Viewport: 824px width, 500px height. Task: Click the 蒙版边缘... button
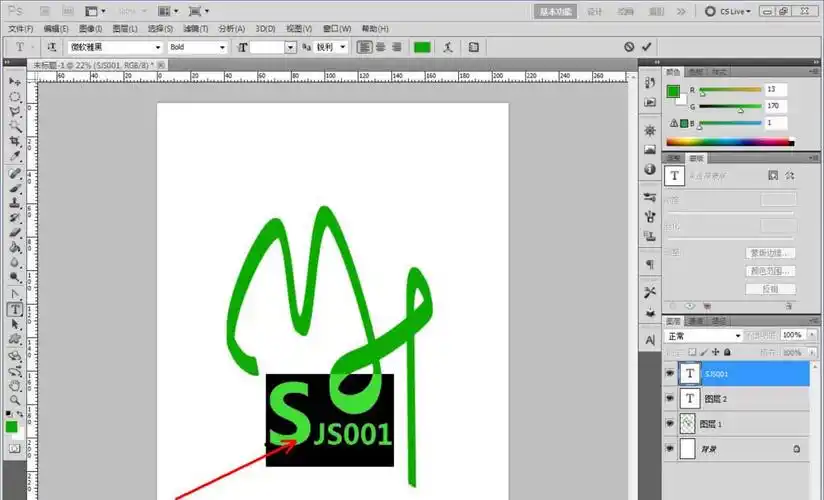(770, 253)
